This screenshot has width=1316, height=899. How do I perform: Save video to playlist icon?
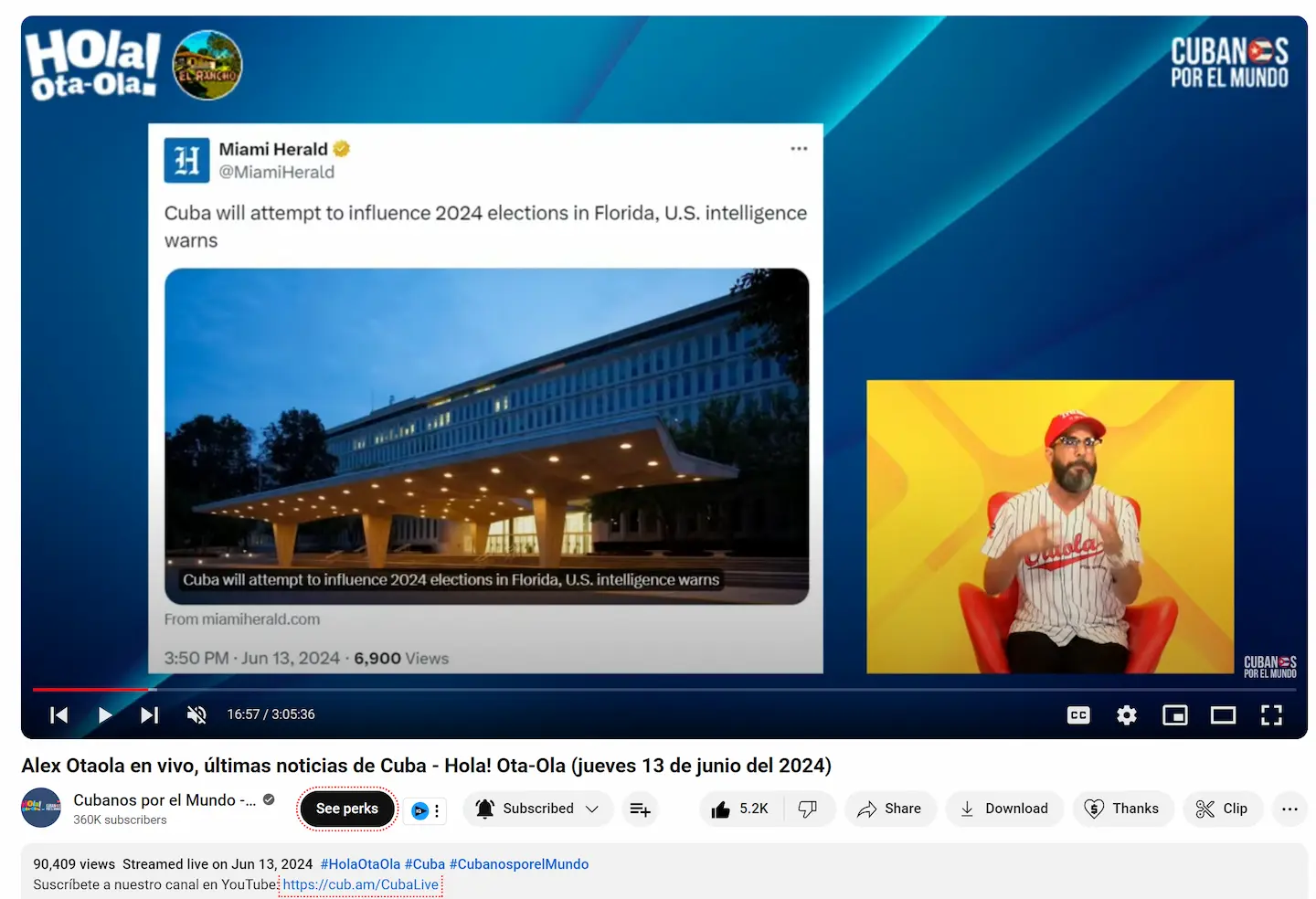pos(641,809)
